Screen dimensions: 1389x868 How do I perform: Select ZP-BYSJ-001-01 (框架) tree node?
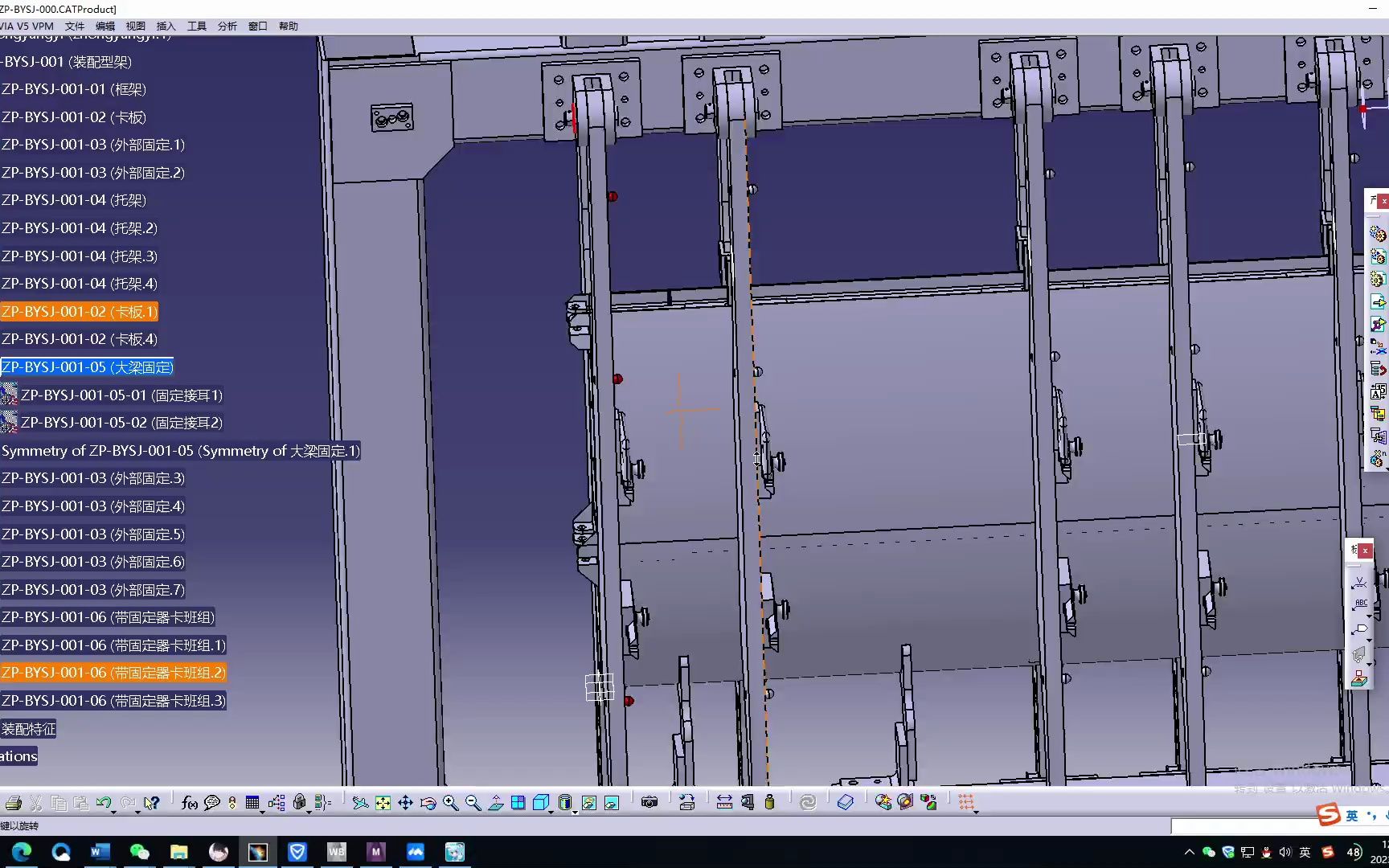(74, 89)
